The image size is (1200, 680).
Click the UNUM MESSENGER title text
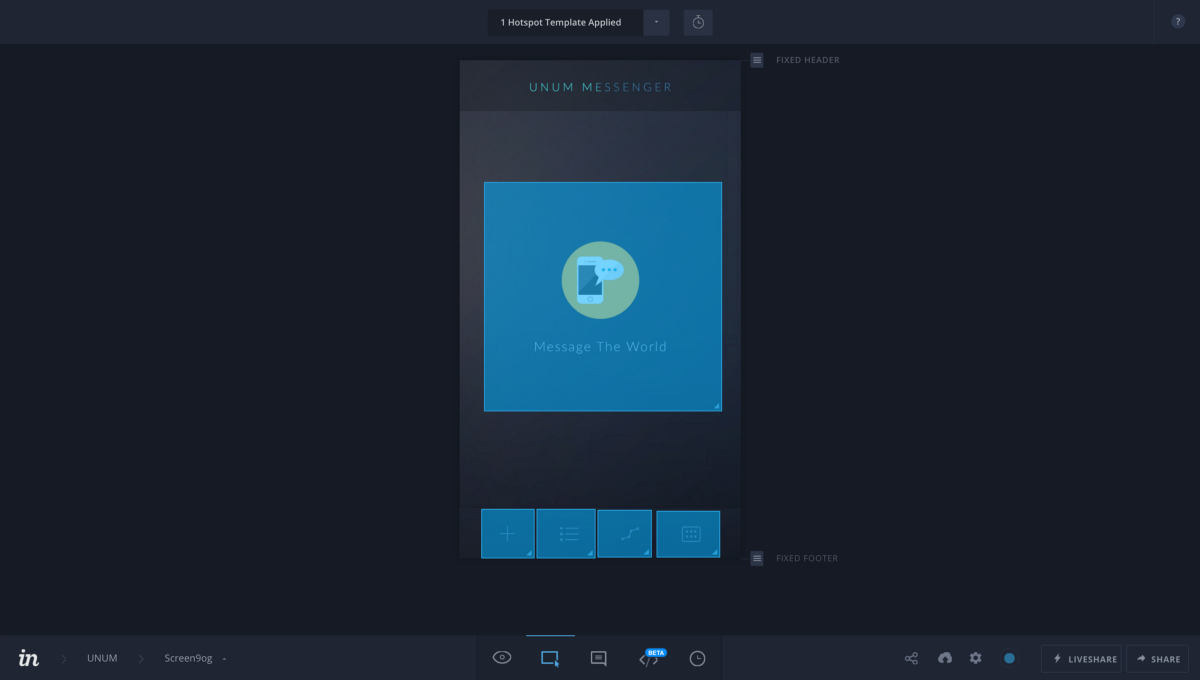pyautogui.click(x=601, y=87)
